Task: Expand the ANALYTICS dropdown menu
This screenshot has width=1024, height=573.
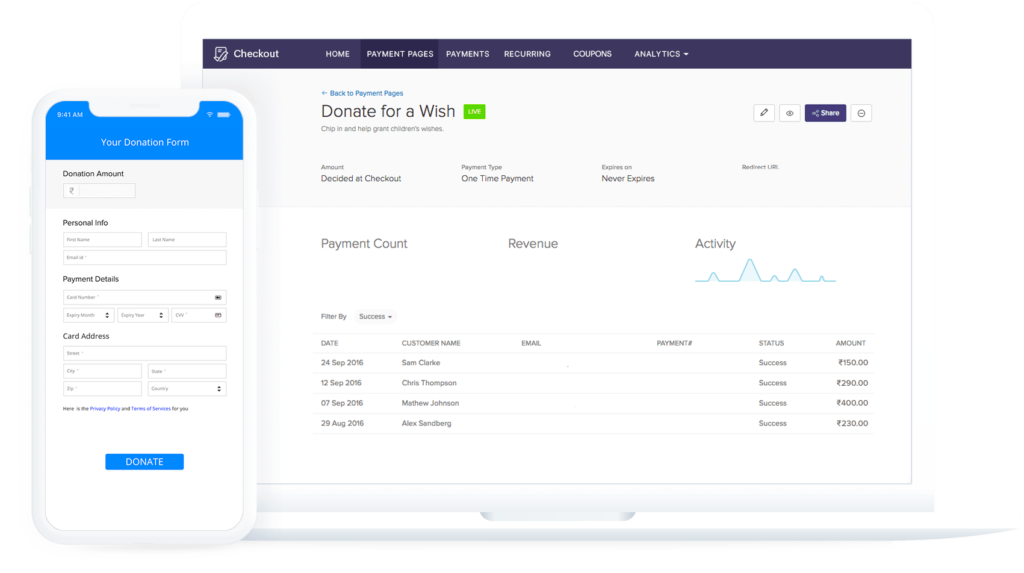Action: [x=661, y=54]
